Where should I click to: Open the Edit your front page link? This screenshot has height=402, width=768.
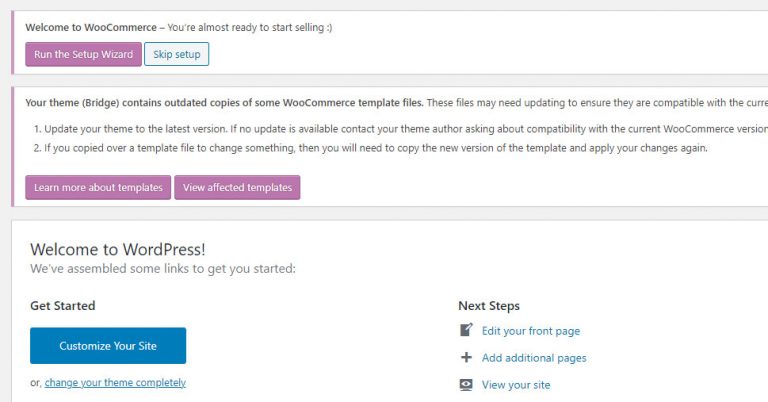click(x=530, y=331)
